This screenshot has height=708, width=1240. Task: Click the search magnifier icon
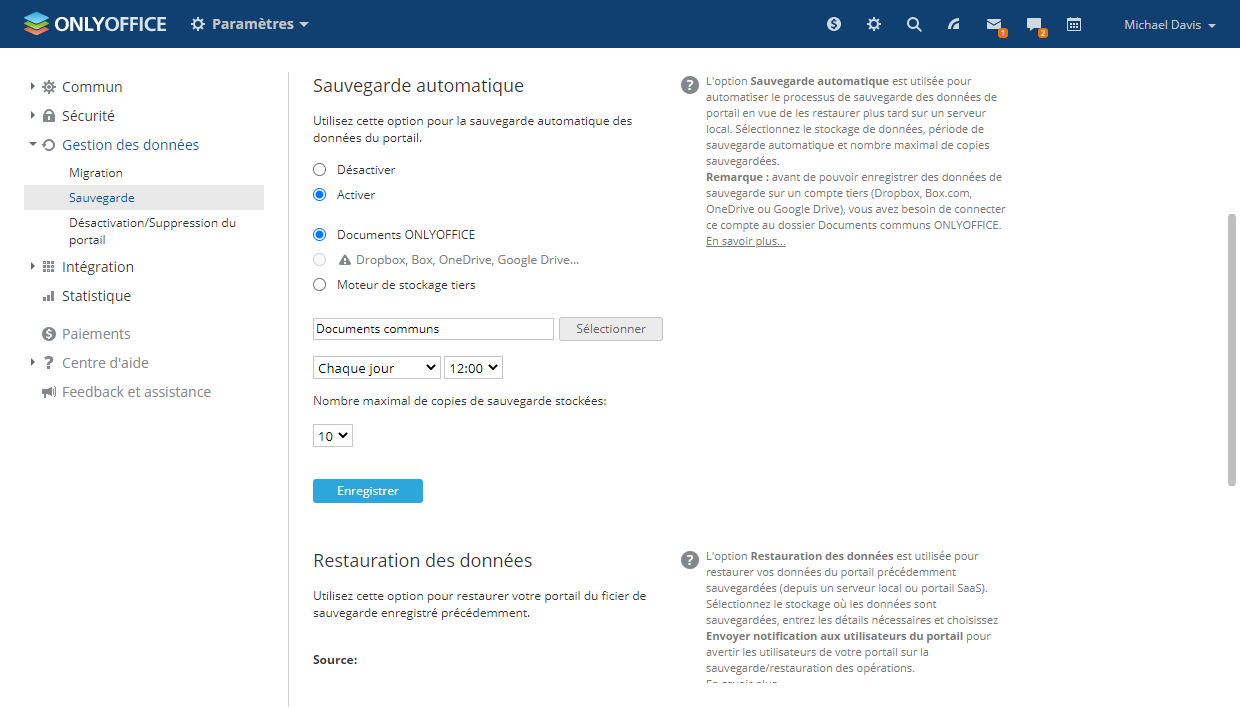coord(914,24)
